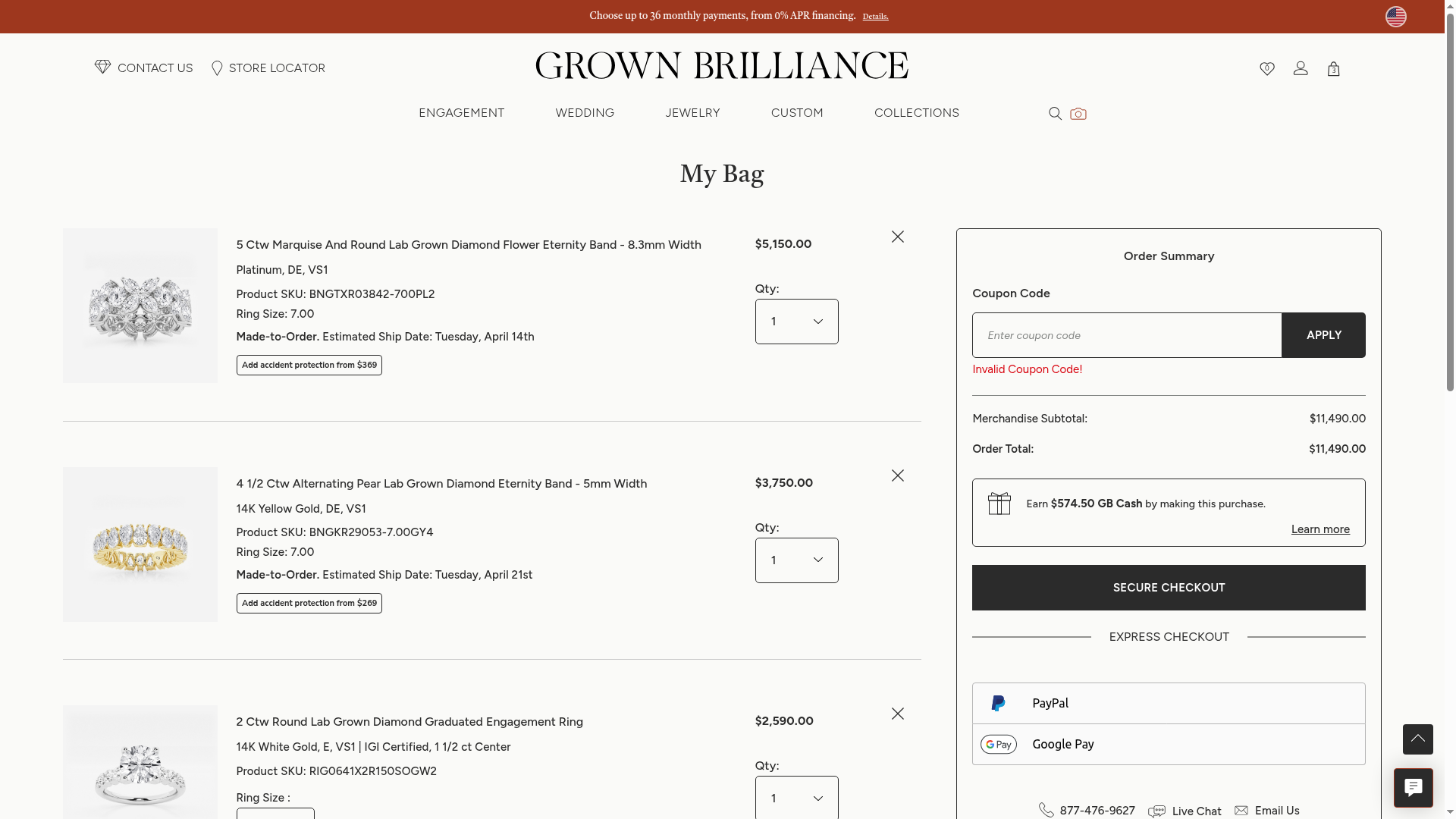Click the search magnifier icon
1456x819 pixels.
1055,114
